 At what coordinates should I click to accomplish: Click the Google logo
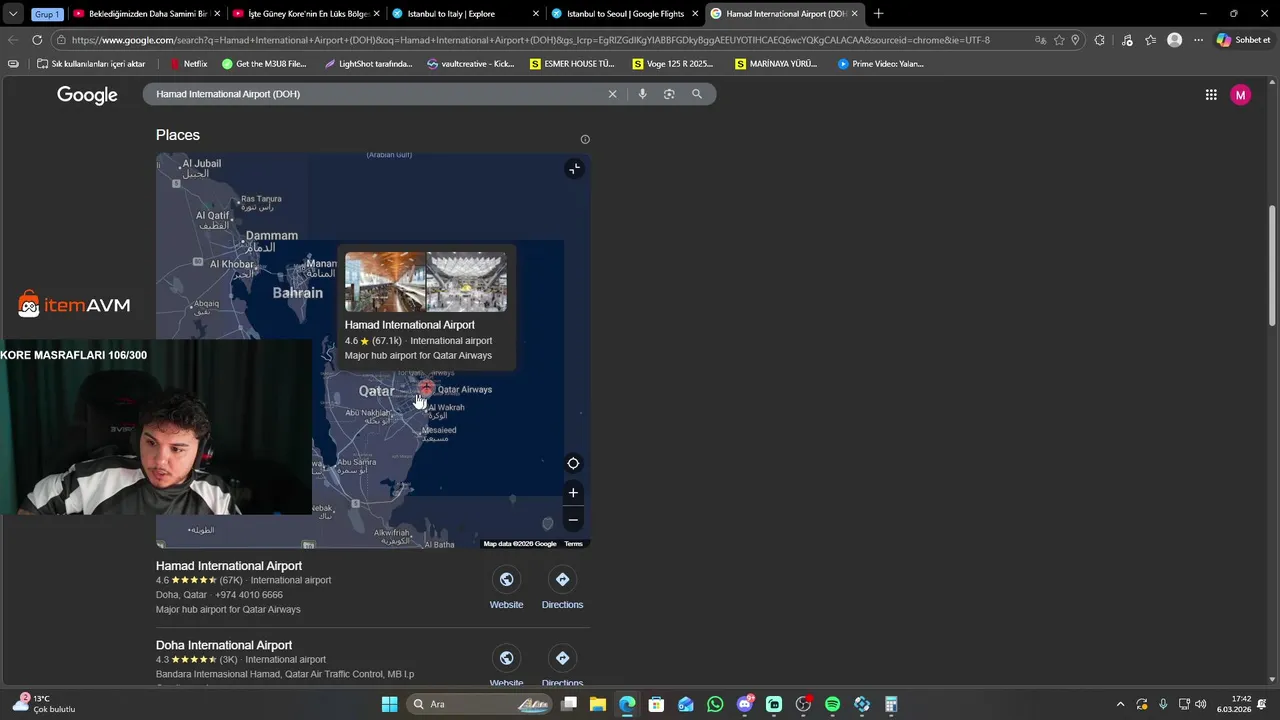click(x=87, y=95)
